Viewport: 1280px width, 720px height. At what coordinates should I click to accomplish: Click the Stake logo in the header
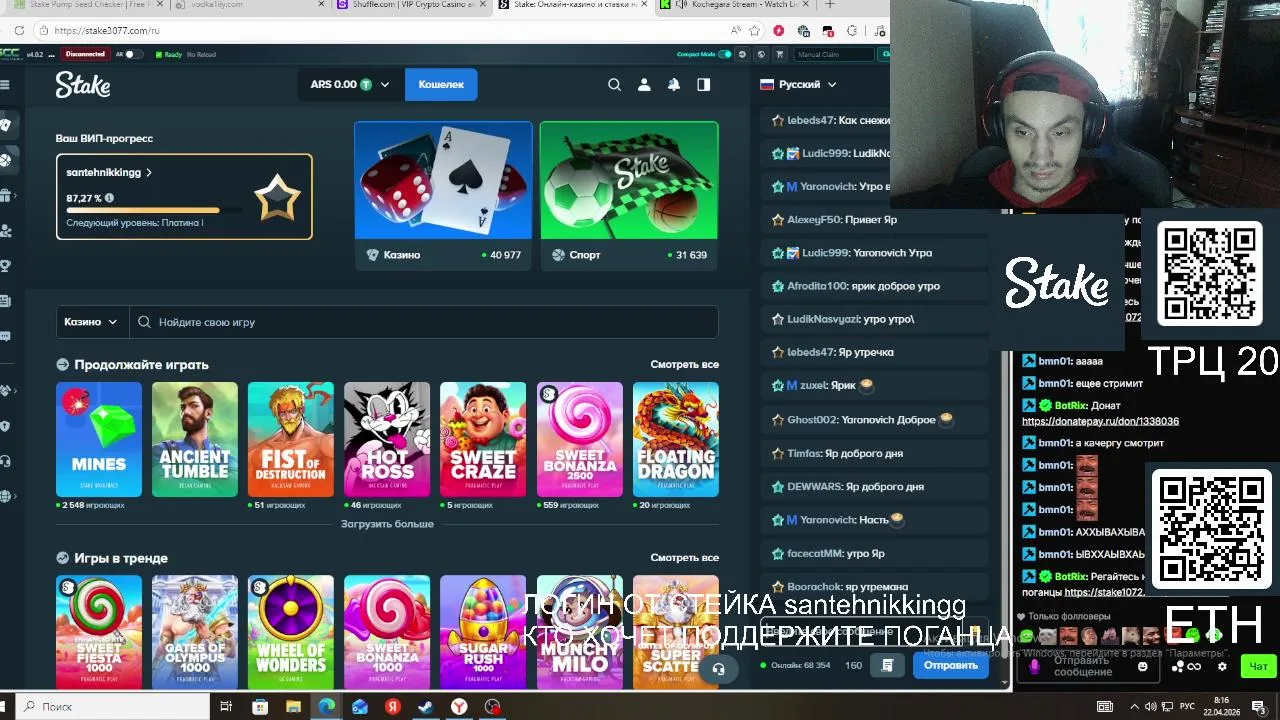pos(83,85)
